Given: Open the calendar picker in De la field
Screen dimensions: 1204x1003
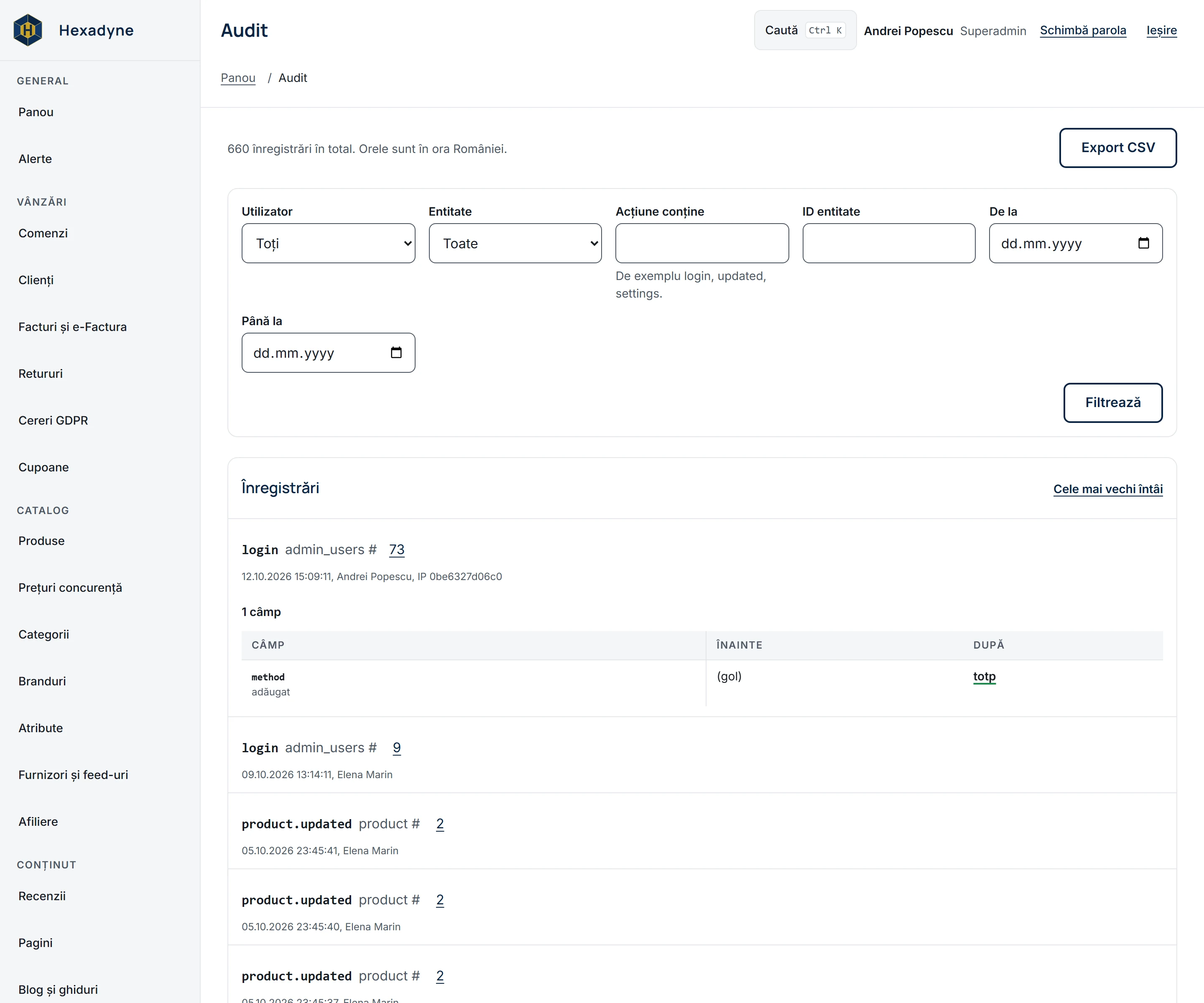Looking at the screenshot, I should click(x=1143, y=243).
